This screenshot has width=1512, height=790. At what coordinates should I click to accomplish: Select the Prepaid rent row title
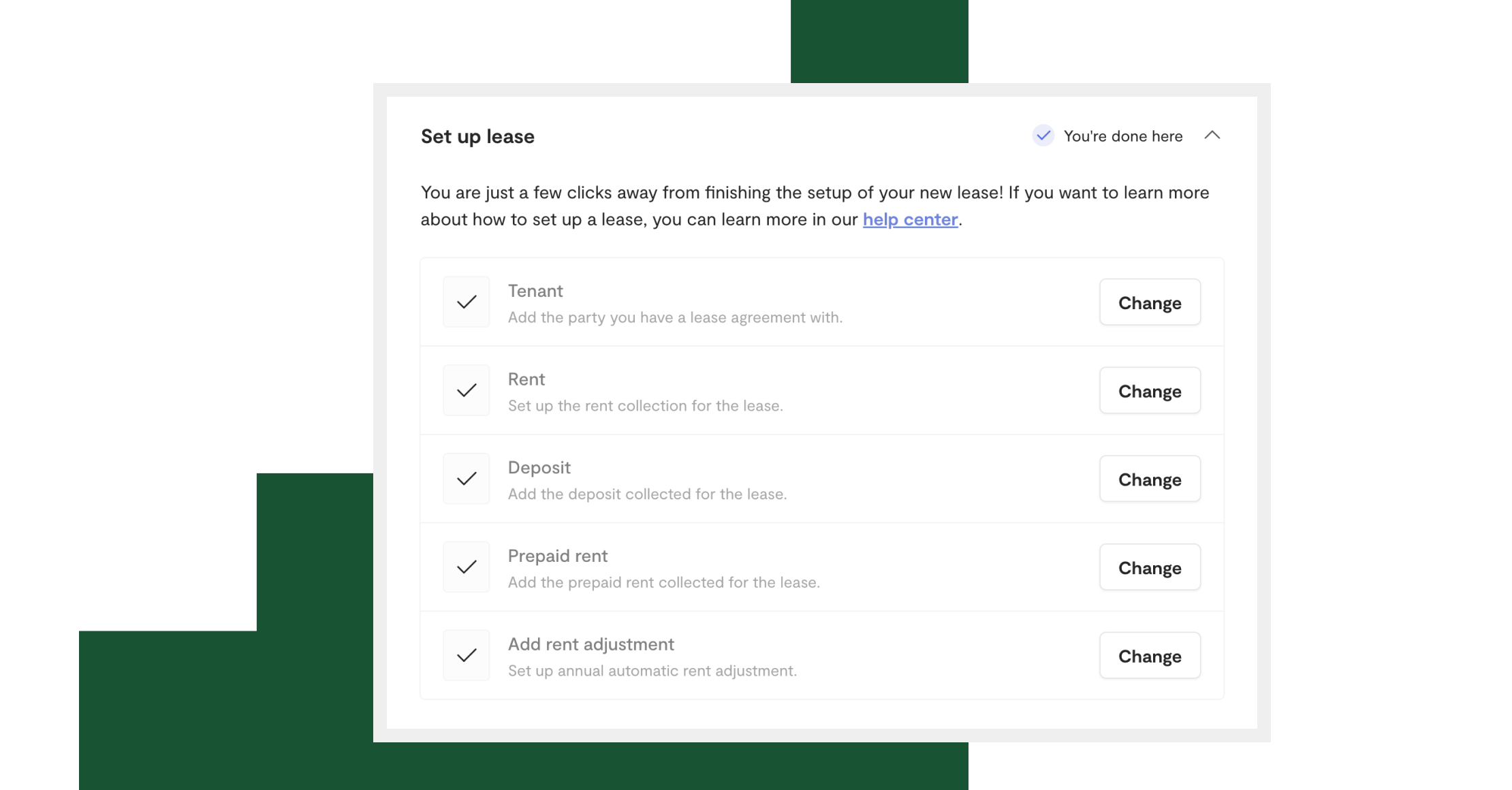(x=558, y=556)
